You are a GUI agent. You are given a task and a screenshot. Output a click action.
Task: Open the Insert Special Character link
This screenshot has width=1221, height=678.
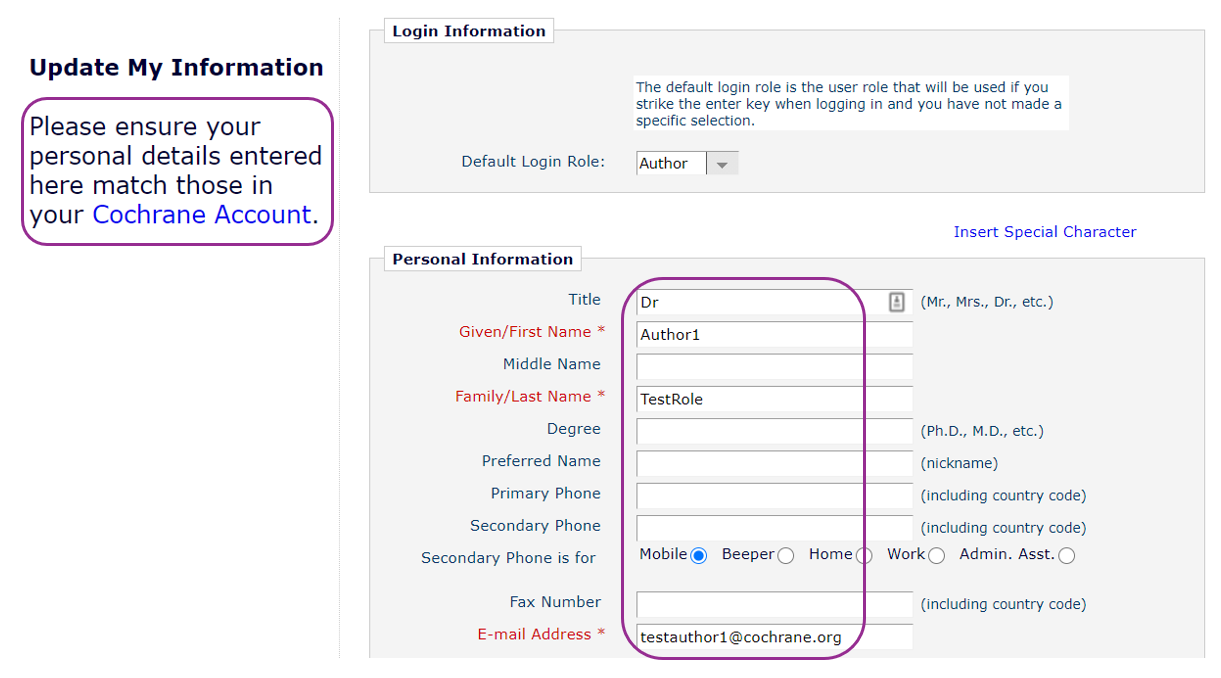(x=1044, y=232)
